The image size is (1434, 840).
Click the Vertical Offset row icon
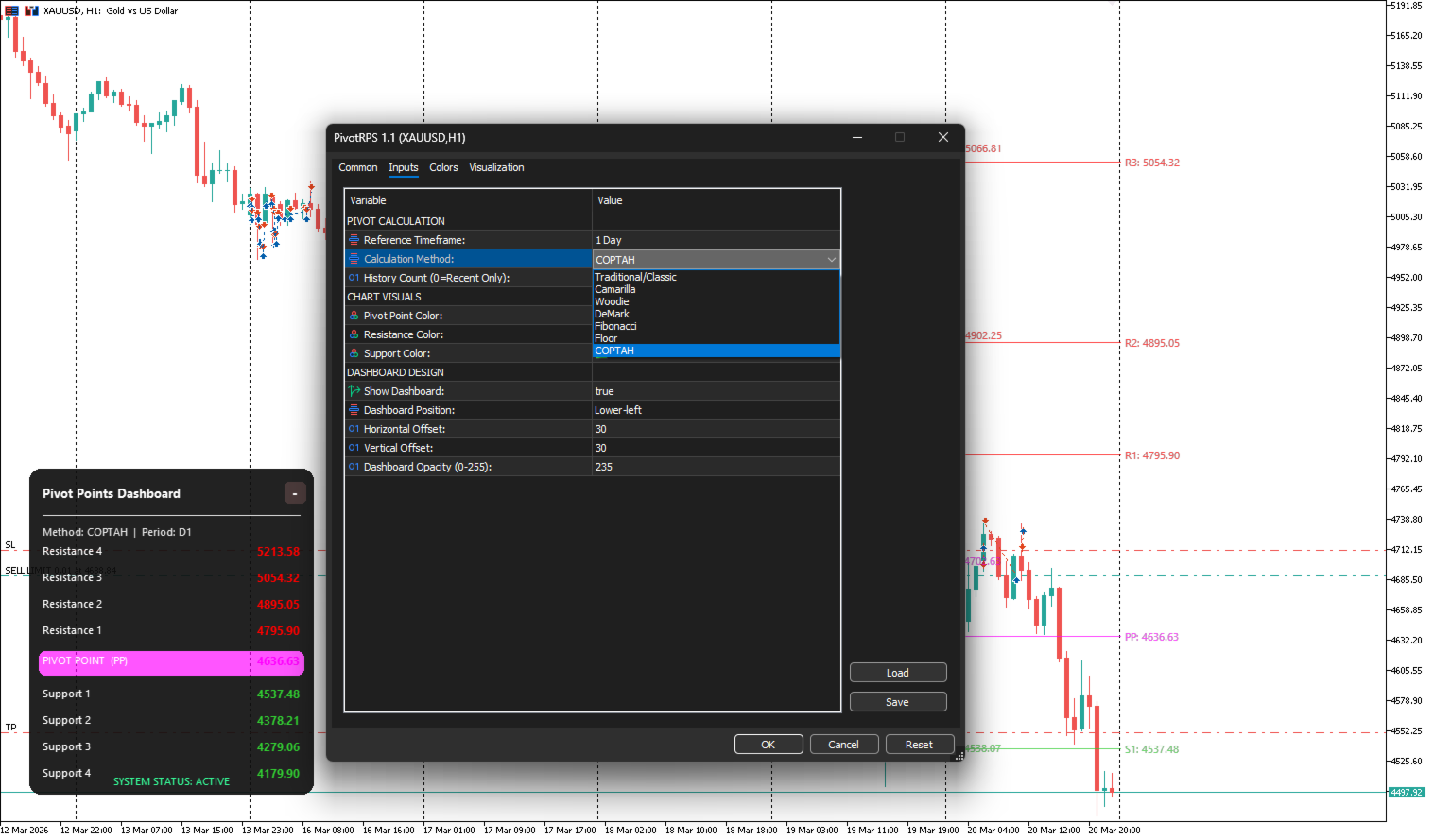click(x=354, y=448)
